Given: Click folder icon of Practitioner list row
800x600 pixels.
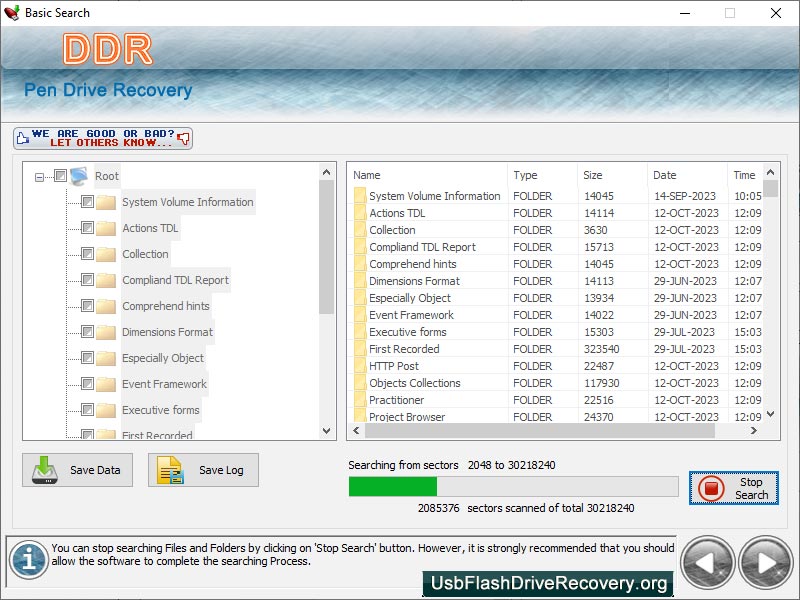Looking at the screenshot, I should tap(360, 400).
